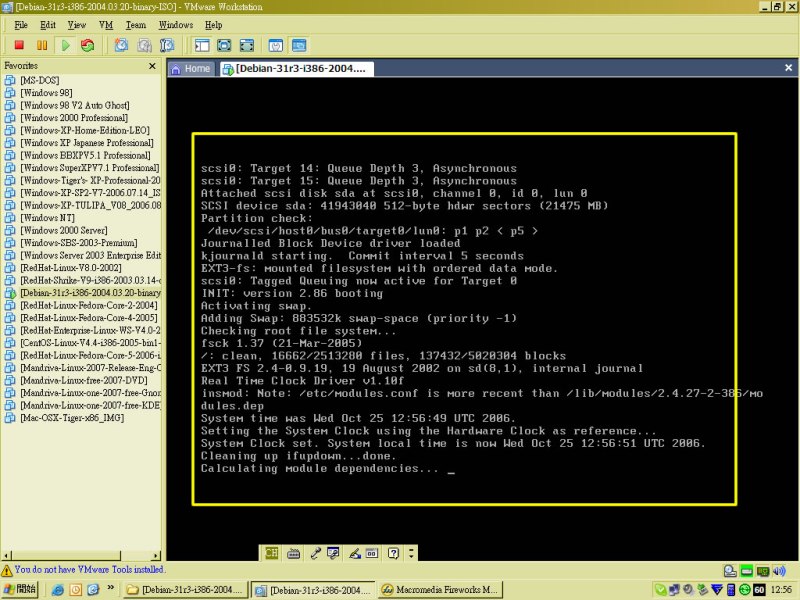The image size is (800, 600).
Task: Enter Full Screen mode icon
Action: [247, 45]
